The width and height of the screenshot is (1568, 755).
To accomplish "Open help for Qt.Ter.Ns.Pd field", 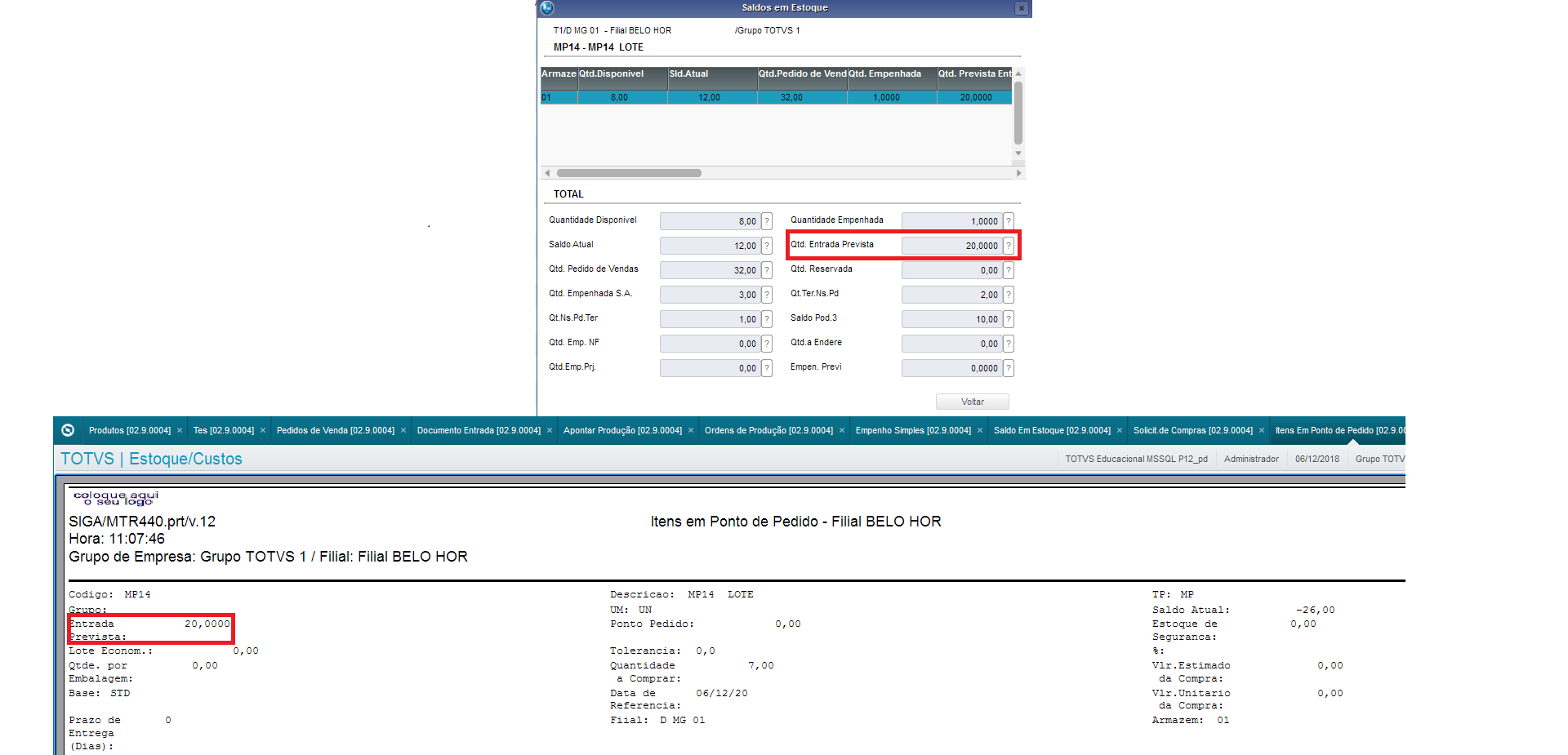I will [x=1009, y=295].
